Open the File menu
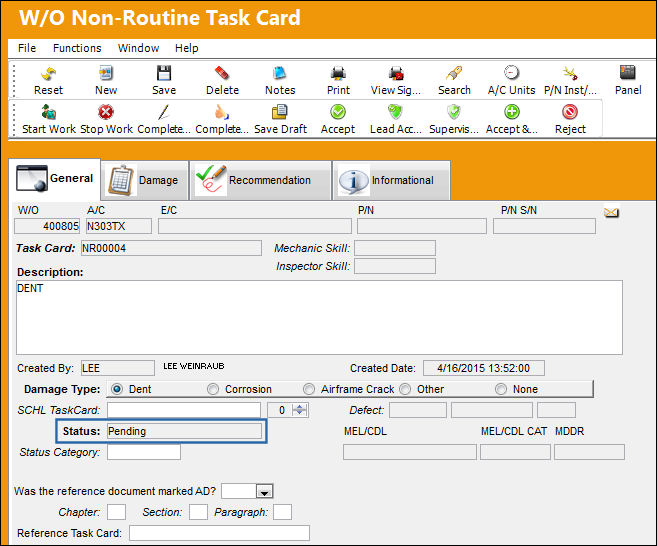 click(27, 48)
